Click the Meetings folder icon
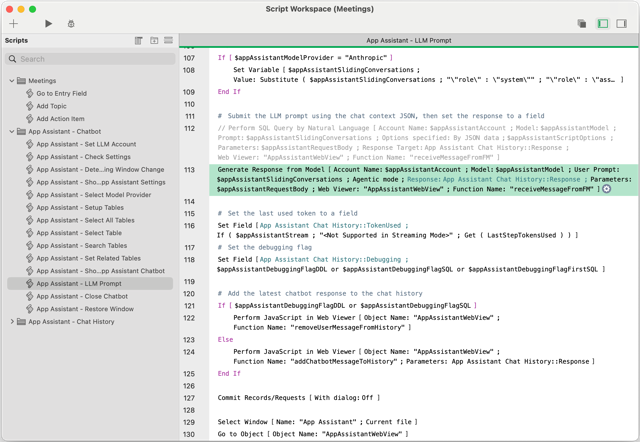This screenshot has width=640, height=442. 21,81
